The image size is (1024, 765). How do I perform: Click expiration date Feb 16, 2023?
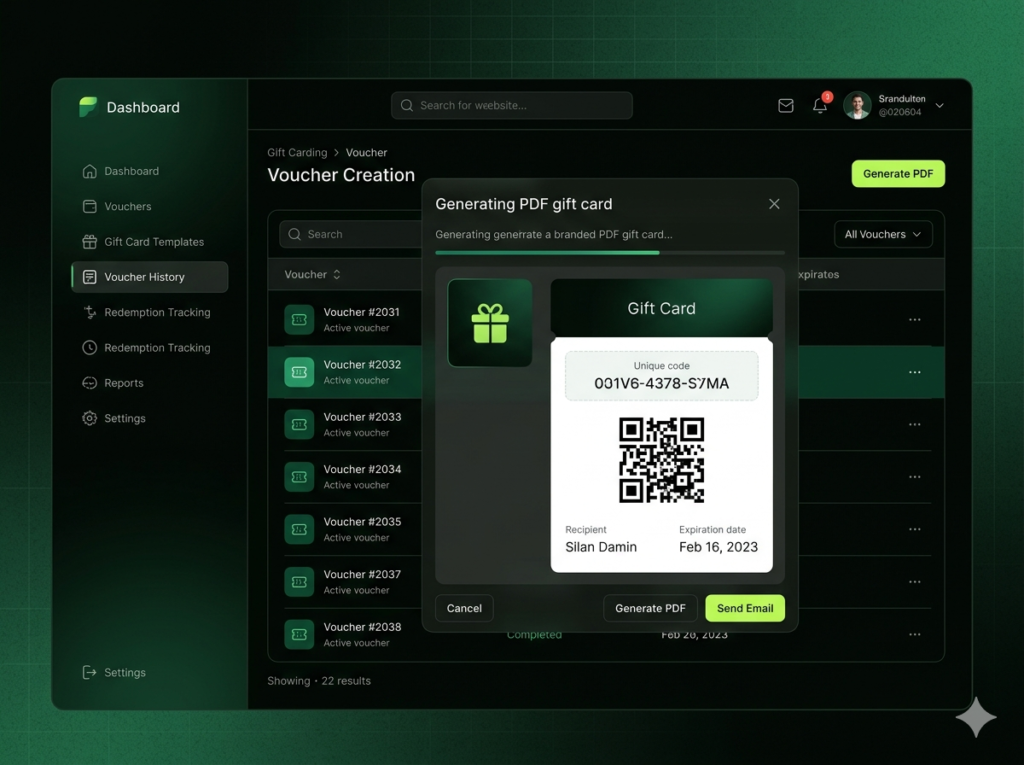point(718,547)
